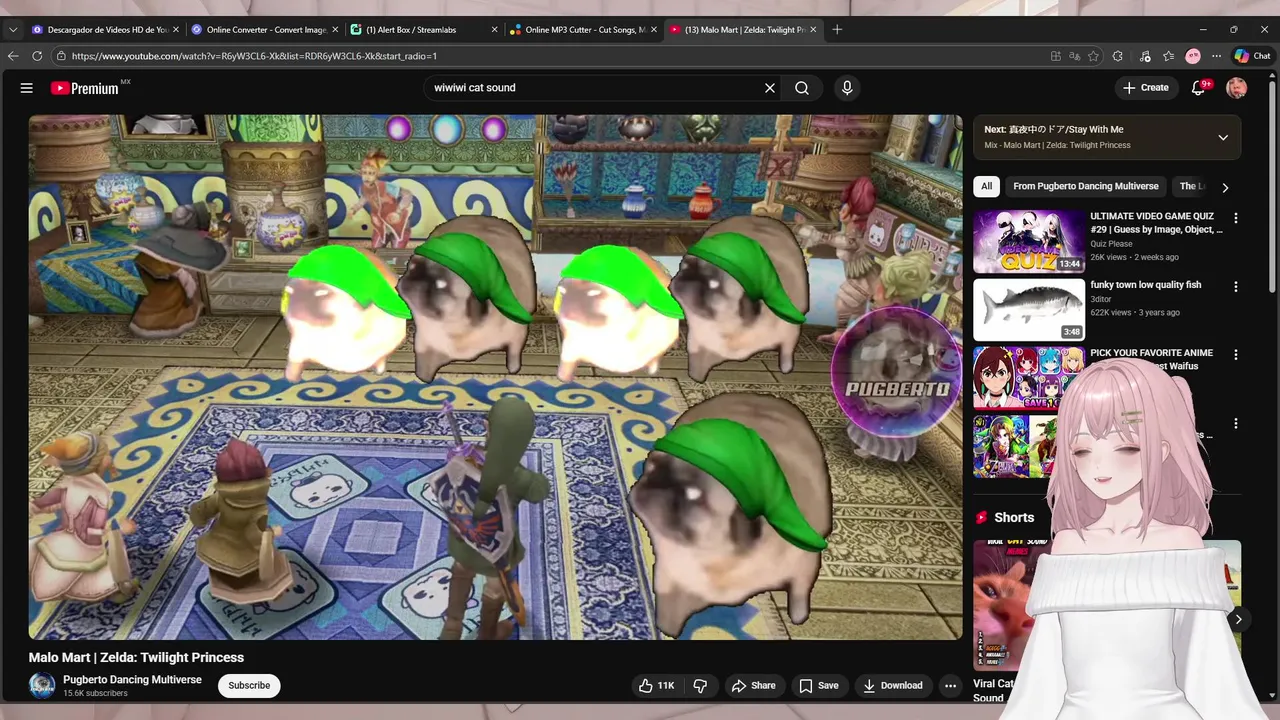Image resolution: width=1280 pixels, height=720 pixels.
Task: Click the Create button
Action: click(x=1145, y=88)
